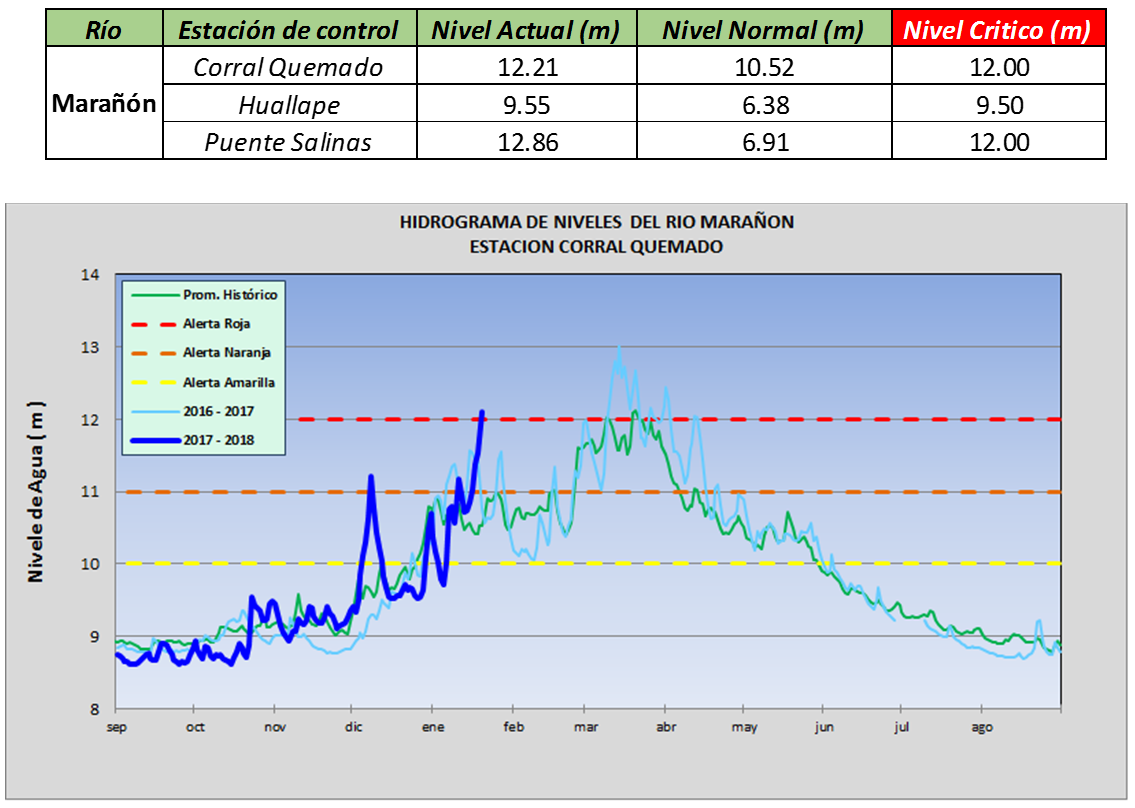Viewport: 1135px width, 808px height.
Task: Click the x-axis label 'sep'
Action: coord(117,727)
